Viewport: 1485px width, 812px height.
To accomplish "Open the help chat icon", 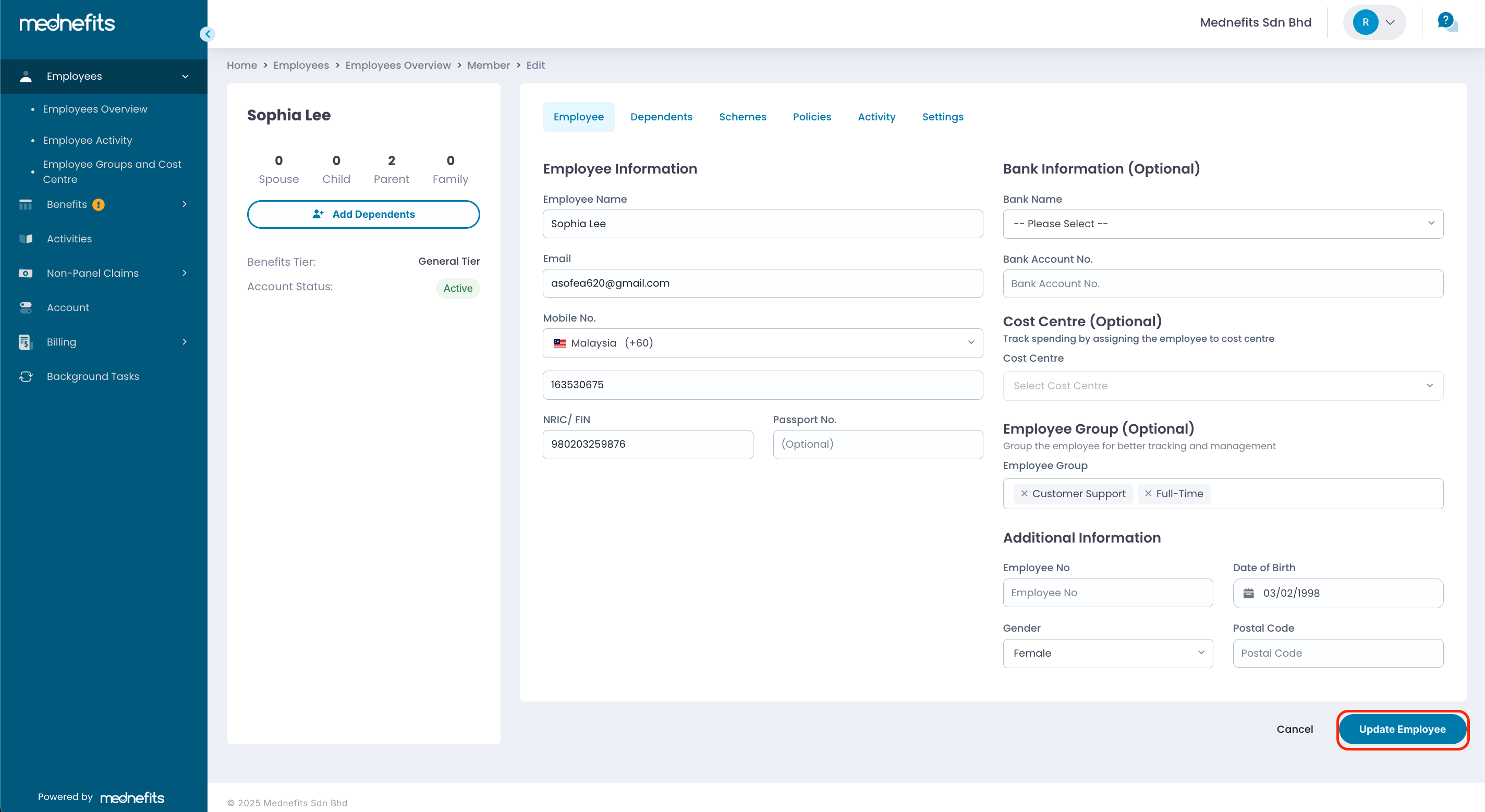I will tap(1447, 22).
